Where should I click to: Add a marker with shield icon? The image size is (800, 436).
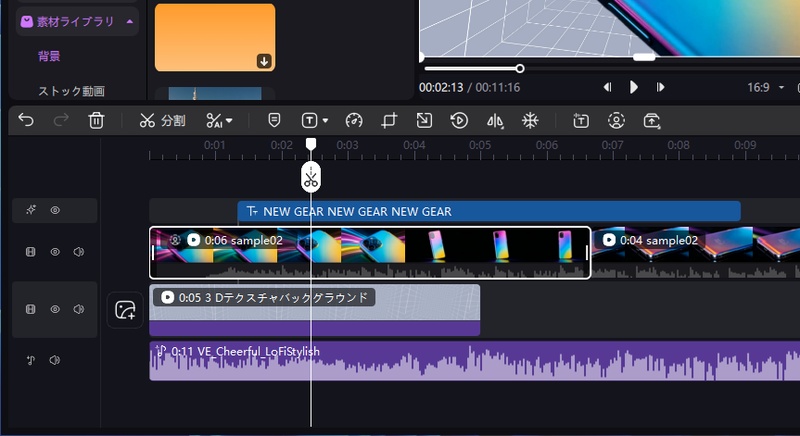coord(274,121)
